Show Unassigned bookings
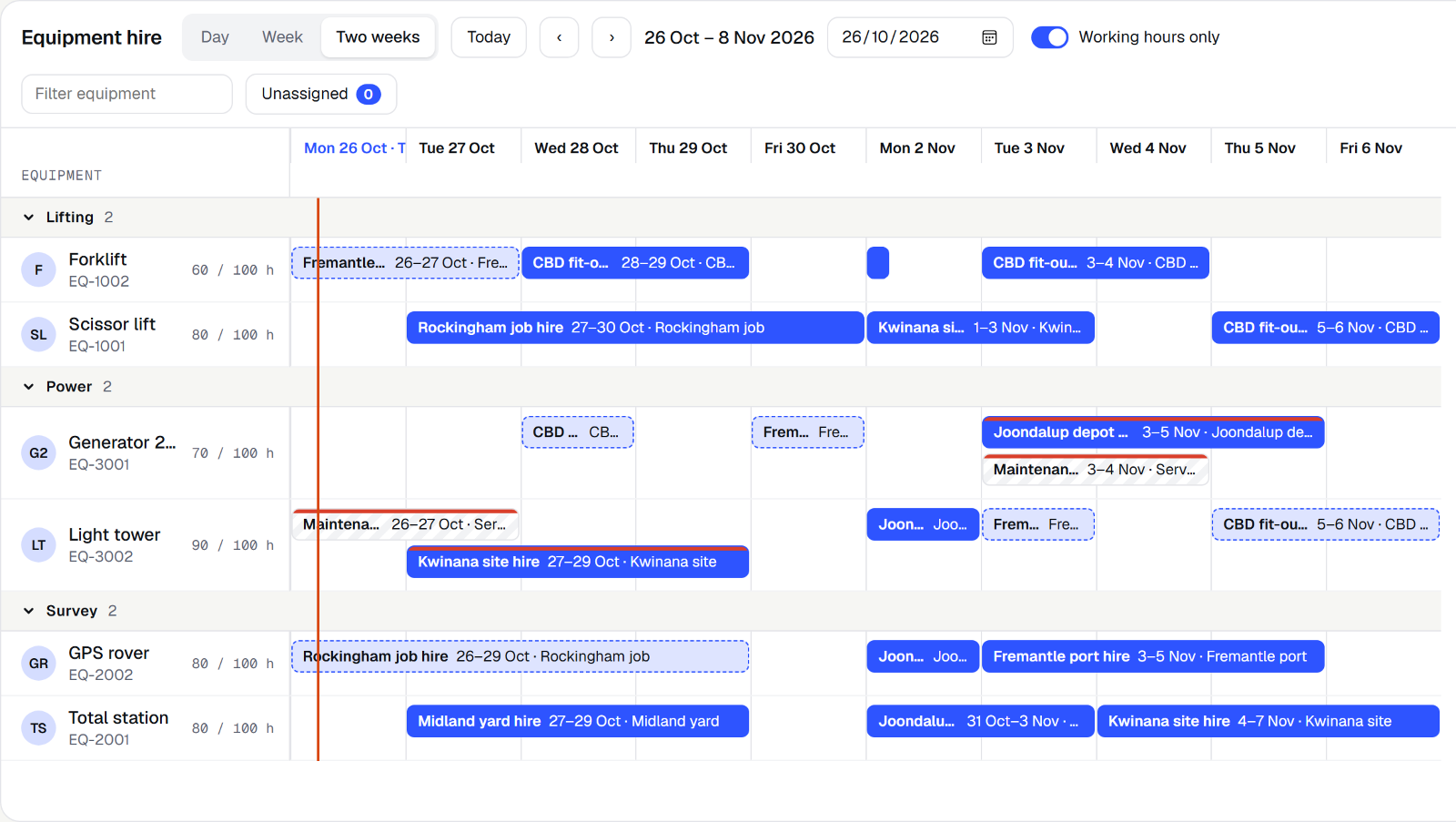The height and width of the screenshot is (822, 1456). [x=321, y=94]
